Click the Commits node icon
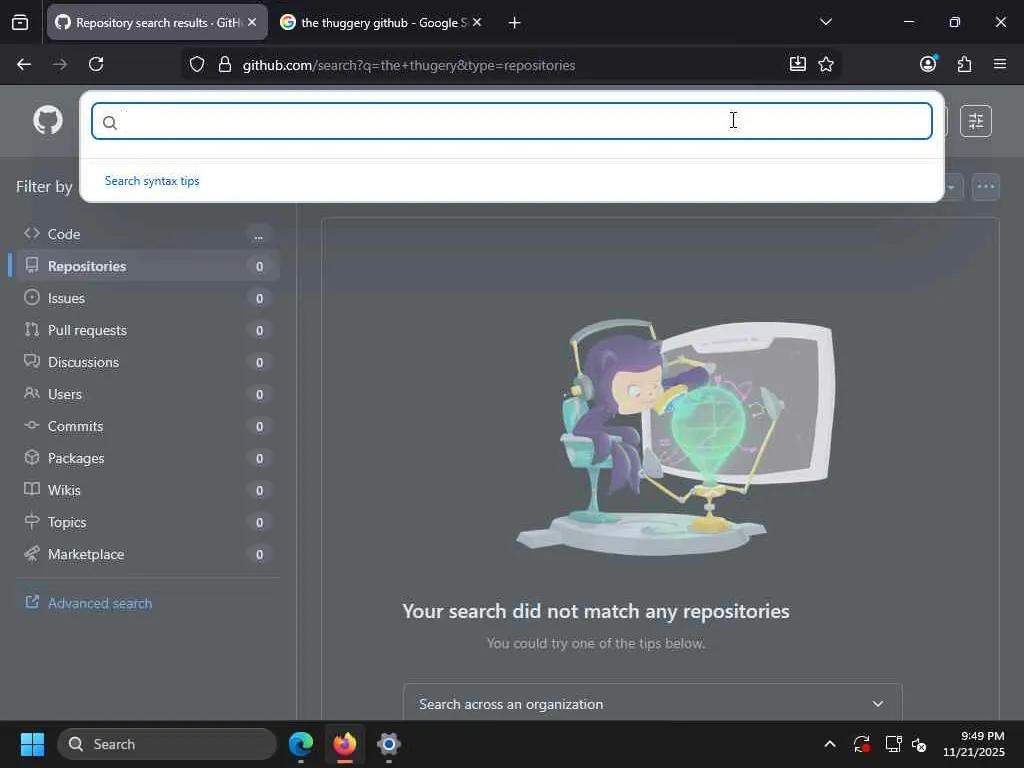Image resolution: width=1024 pixels, height=768 pixels. pyautogui.click(x=31, y=424)
